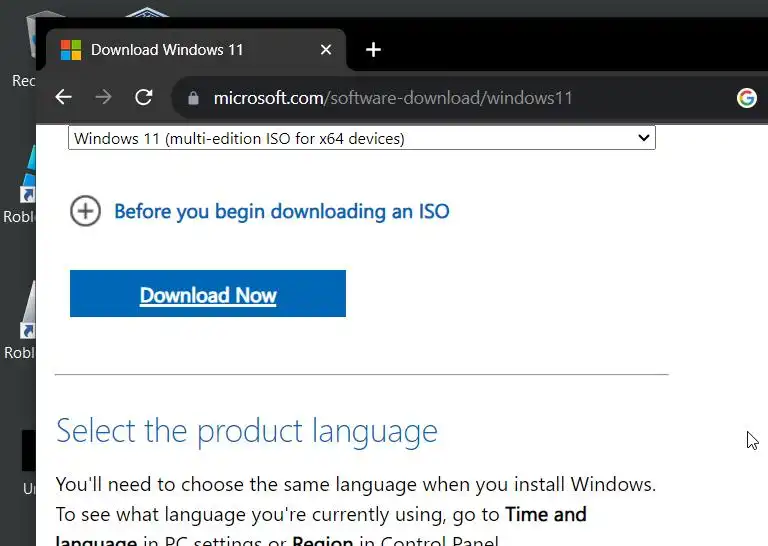Click the browser forward arrow
The height and width of the screenshot is (546, 768).
[x=103, y=97]
